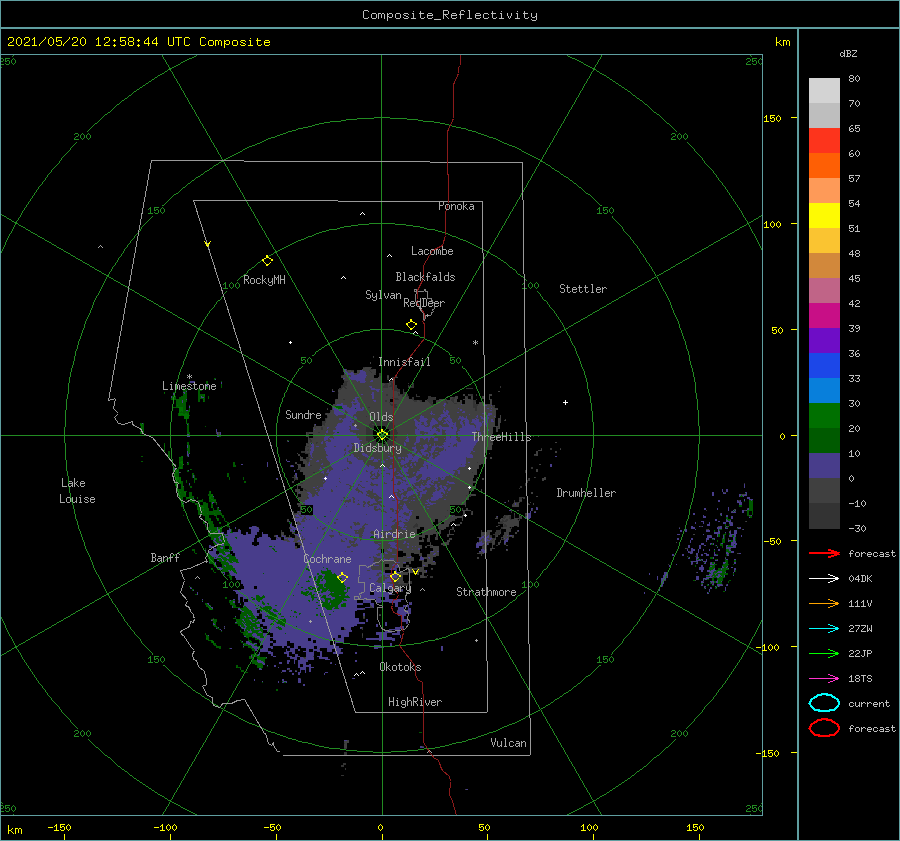Click the cyan 27ZW arrow legend icon

tap(824, 629)
